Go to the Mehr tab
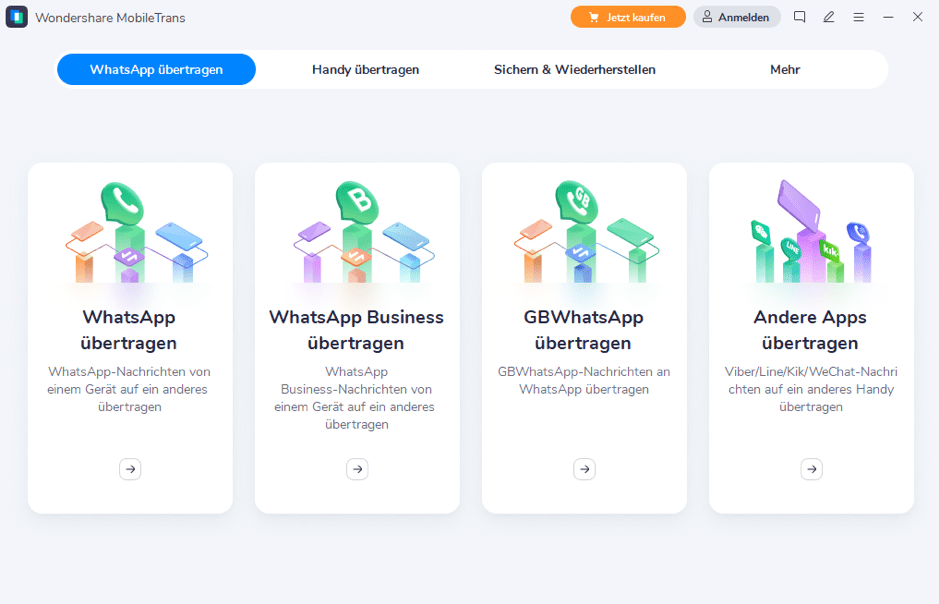 [785, 69]
